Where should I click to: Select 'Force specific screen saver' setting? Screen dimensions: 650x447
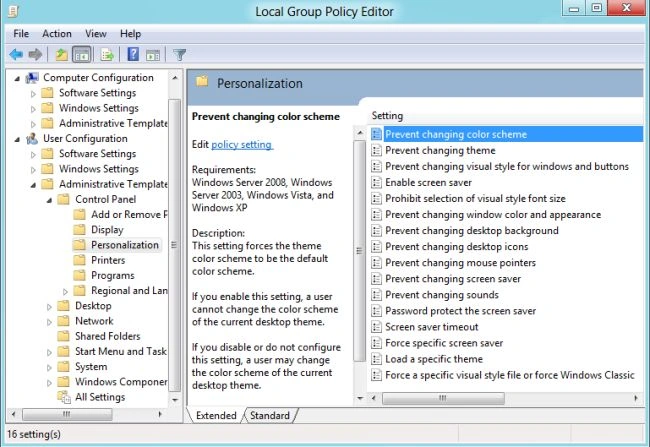tap(444, 343)
